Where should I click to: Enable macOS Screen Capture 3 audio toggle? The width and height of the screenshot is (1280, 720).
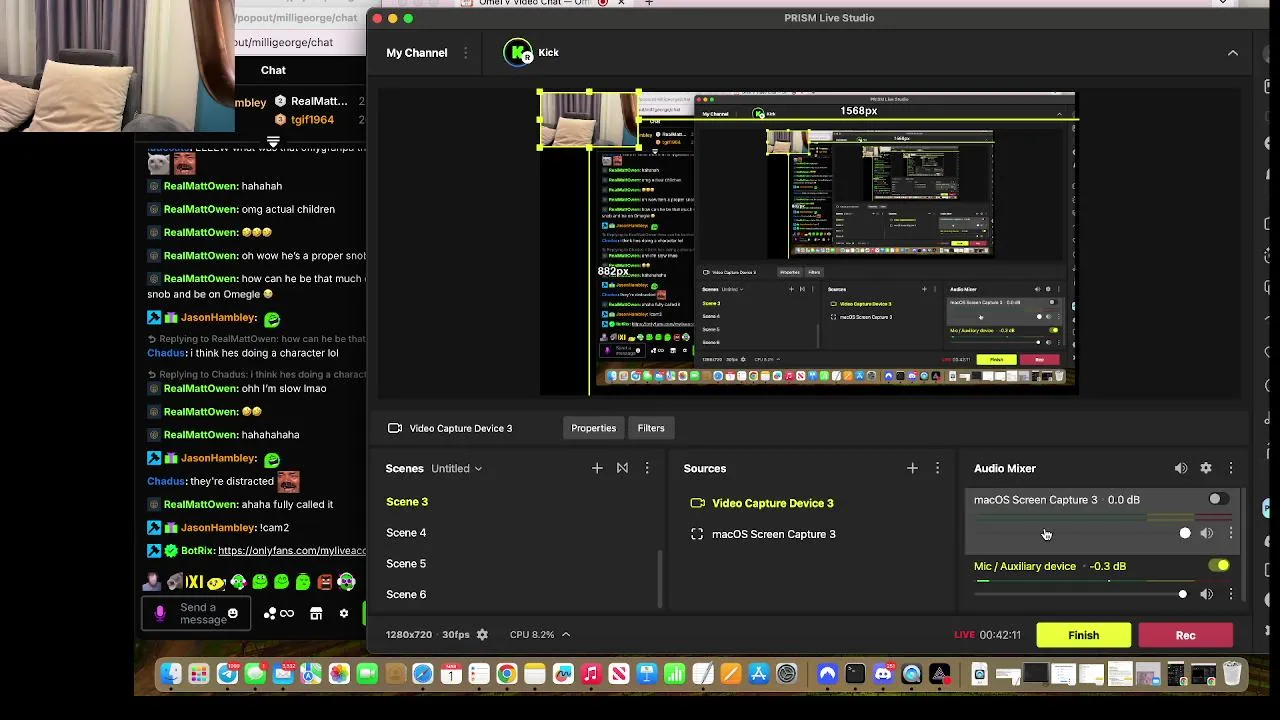coord(1217,500)
